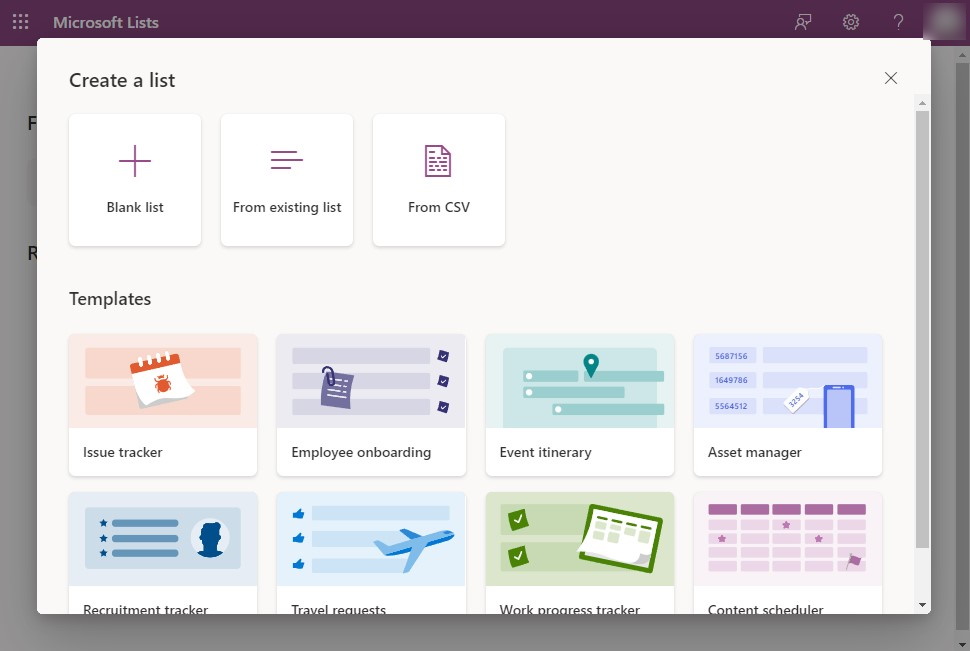Open the feedback icon in header
970x651 pixels.
point(803,22)
